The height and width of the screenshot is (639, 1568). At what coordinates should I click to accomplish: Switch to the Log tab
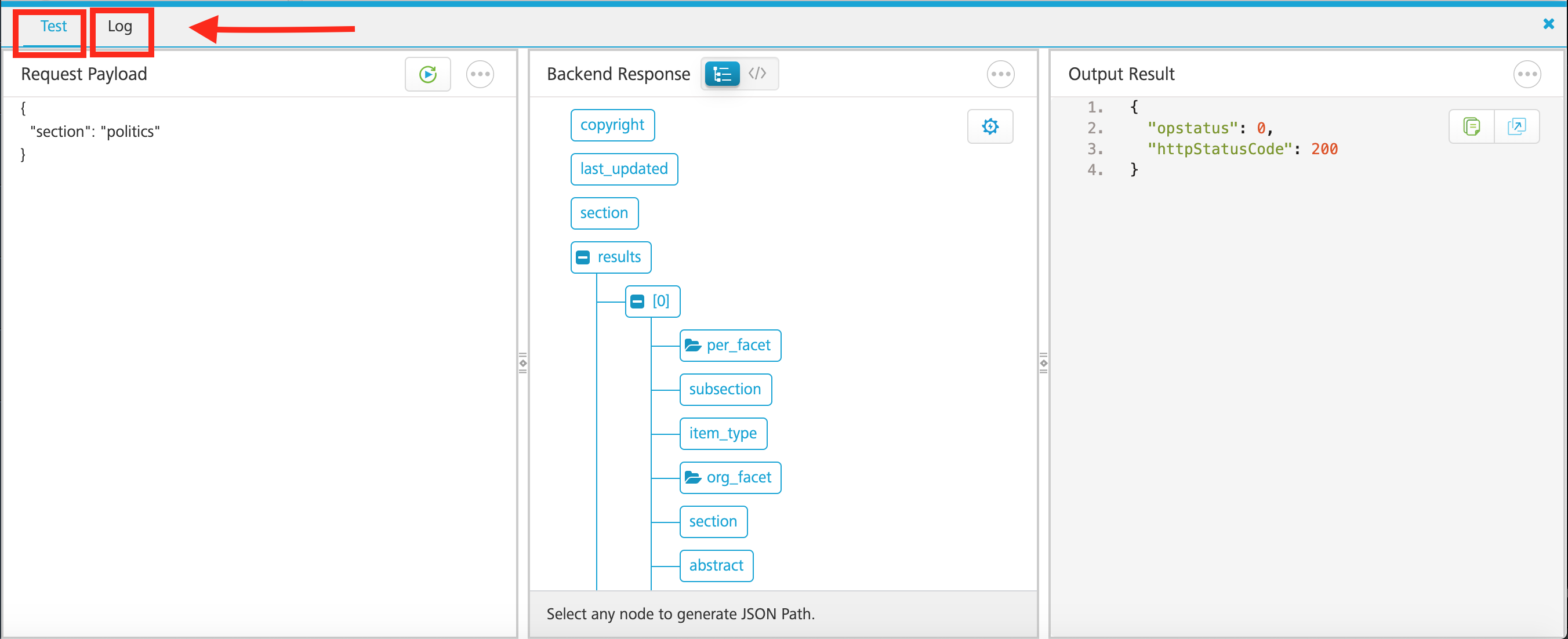point(121,26)
